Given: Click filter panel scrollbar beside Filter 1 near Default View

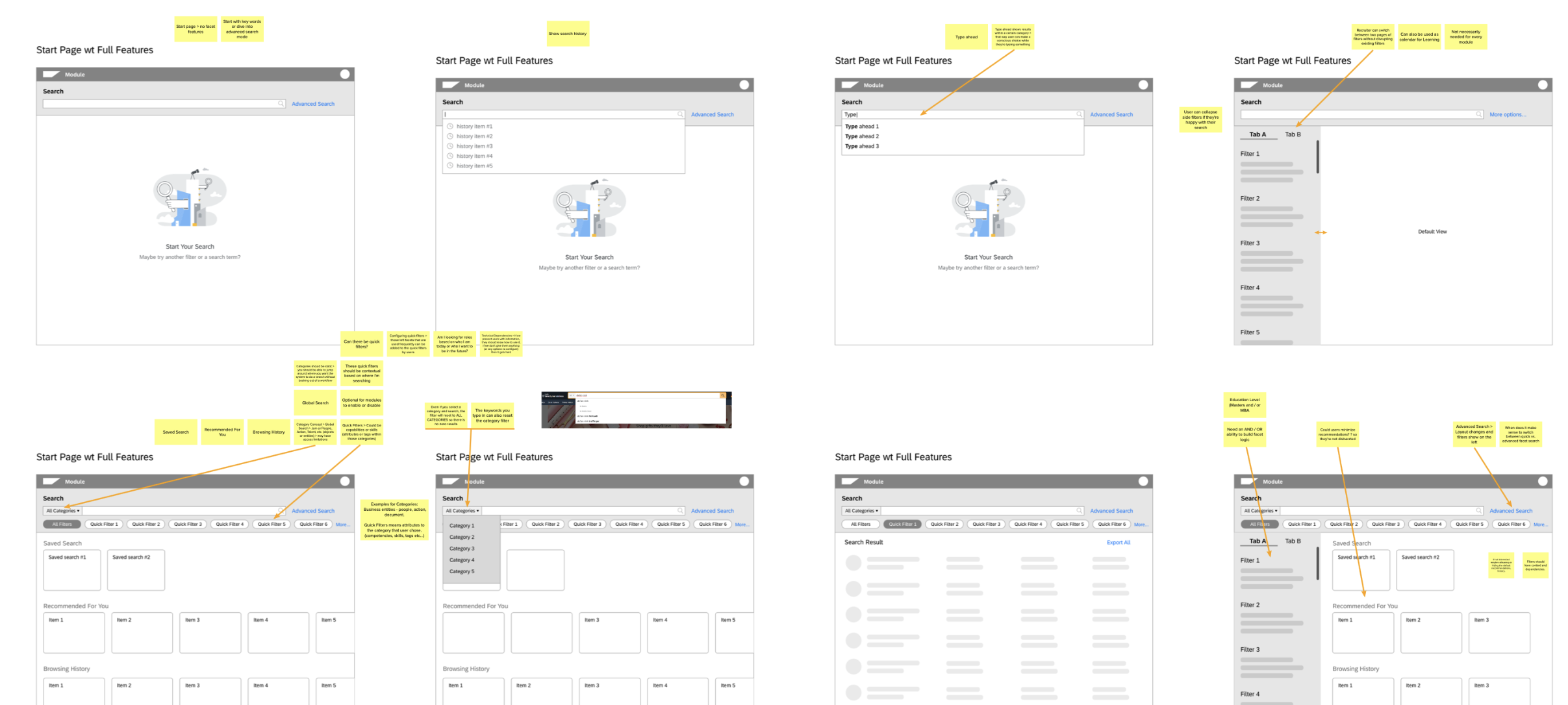Looking at the screenshot, I should 1317,157.
